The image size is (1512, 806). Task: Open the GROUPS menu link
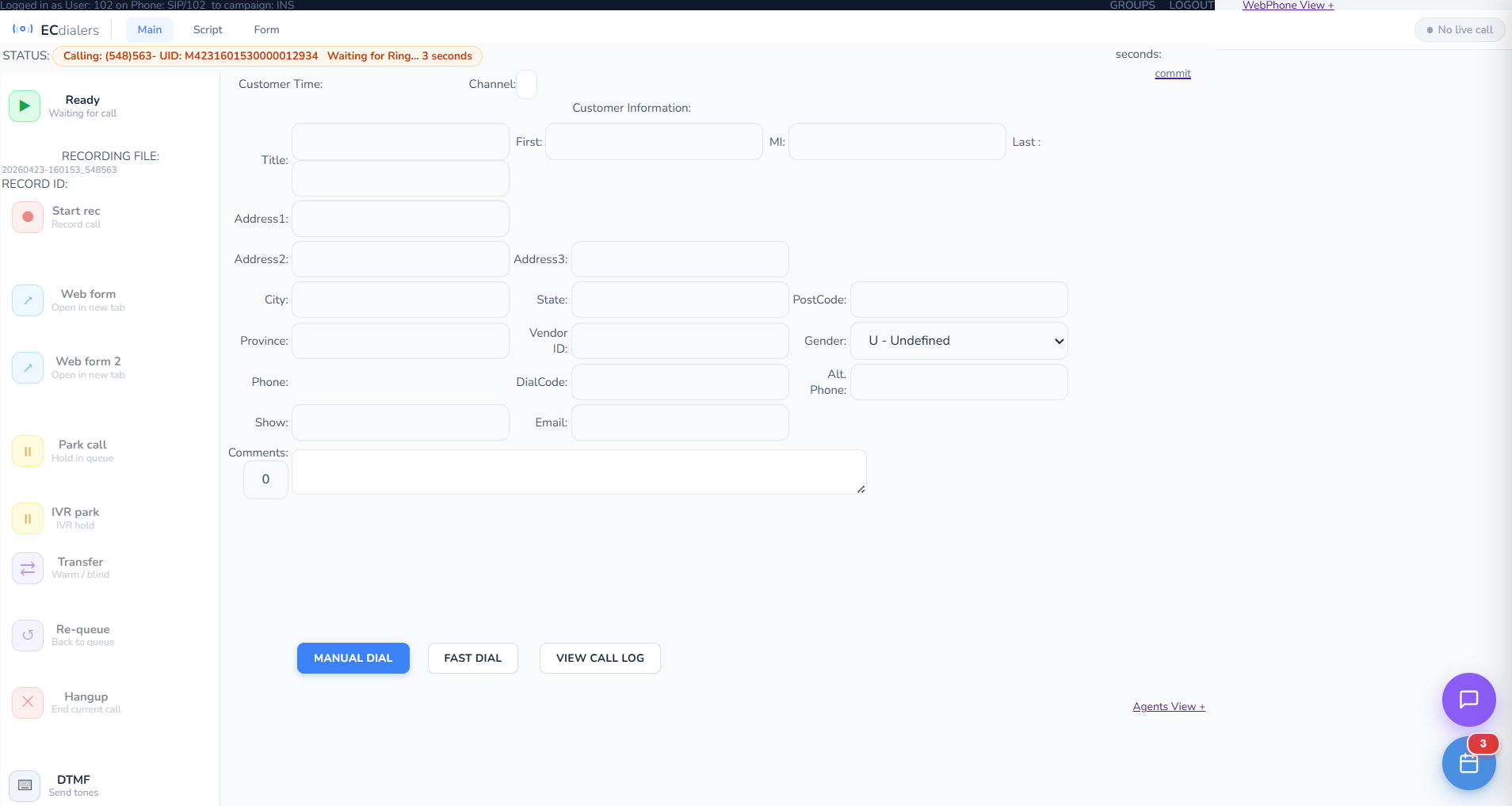[1132, 6]
